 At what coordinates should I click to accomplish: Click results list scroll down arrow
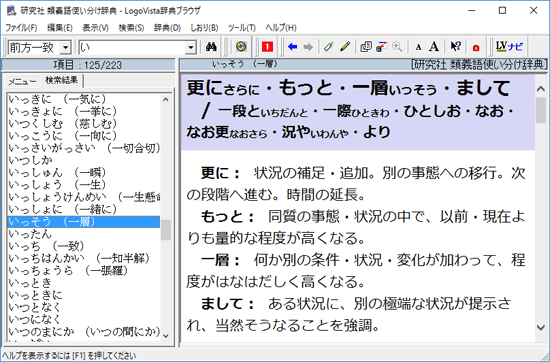[166, 336]
